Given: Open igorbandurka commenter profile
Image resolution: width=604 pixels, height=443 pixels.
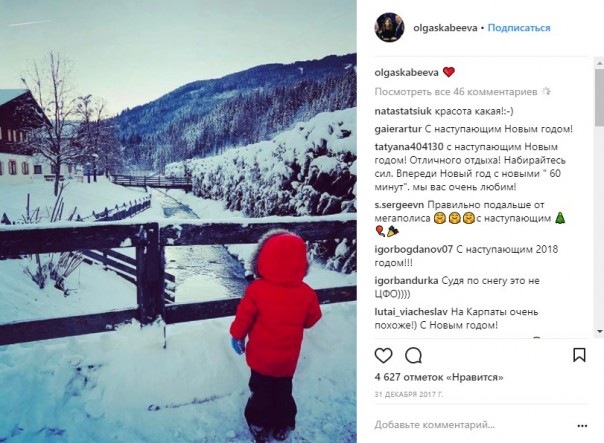Looking at the screenshot, I should (406, 280).
